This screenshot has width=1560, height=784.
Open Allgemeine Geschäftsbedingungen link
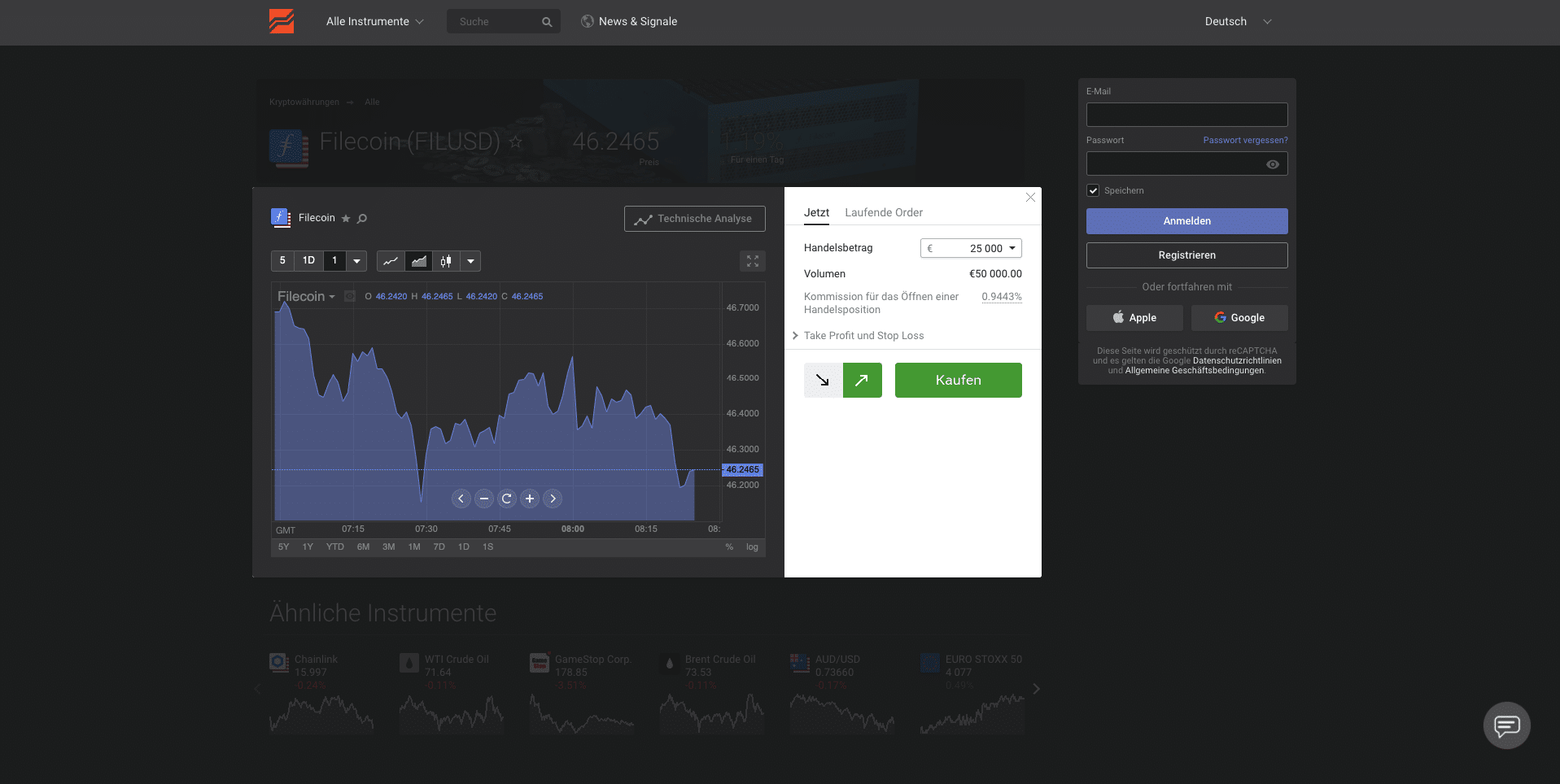(1195, 371)
